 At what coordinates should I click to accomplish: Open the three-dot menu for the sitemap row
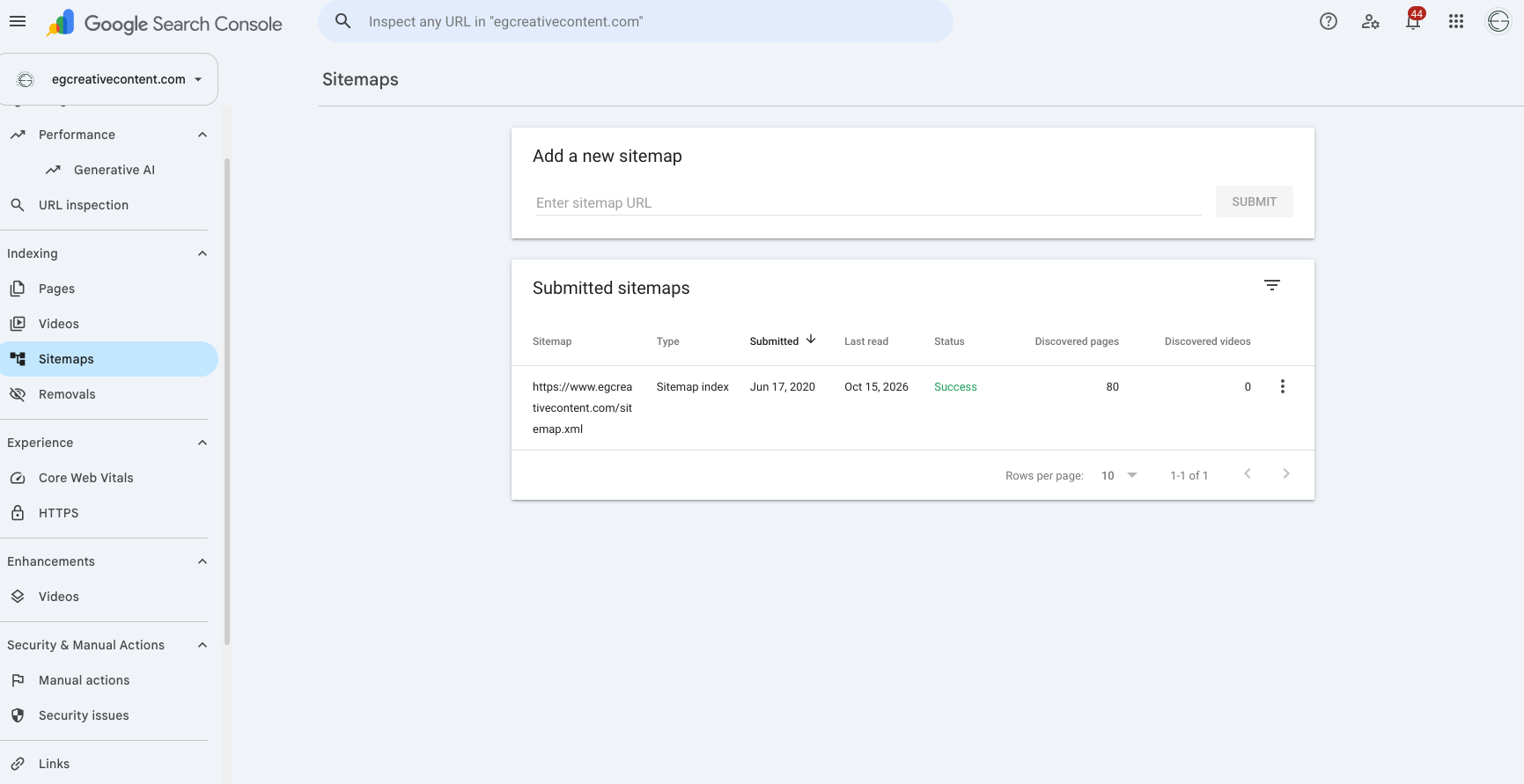[x=1283, y=386]
